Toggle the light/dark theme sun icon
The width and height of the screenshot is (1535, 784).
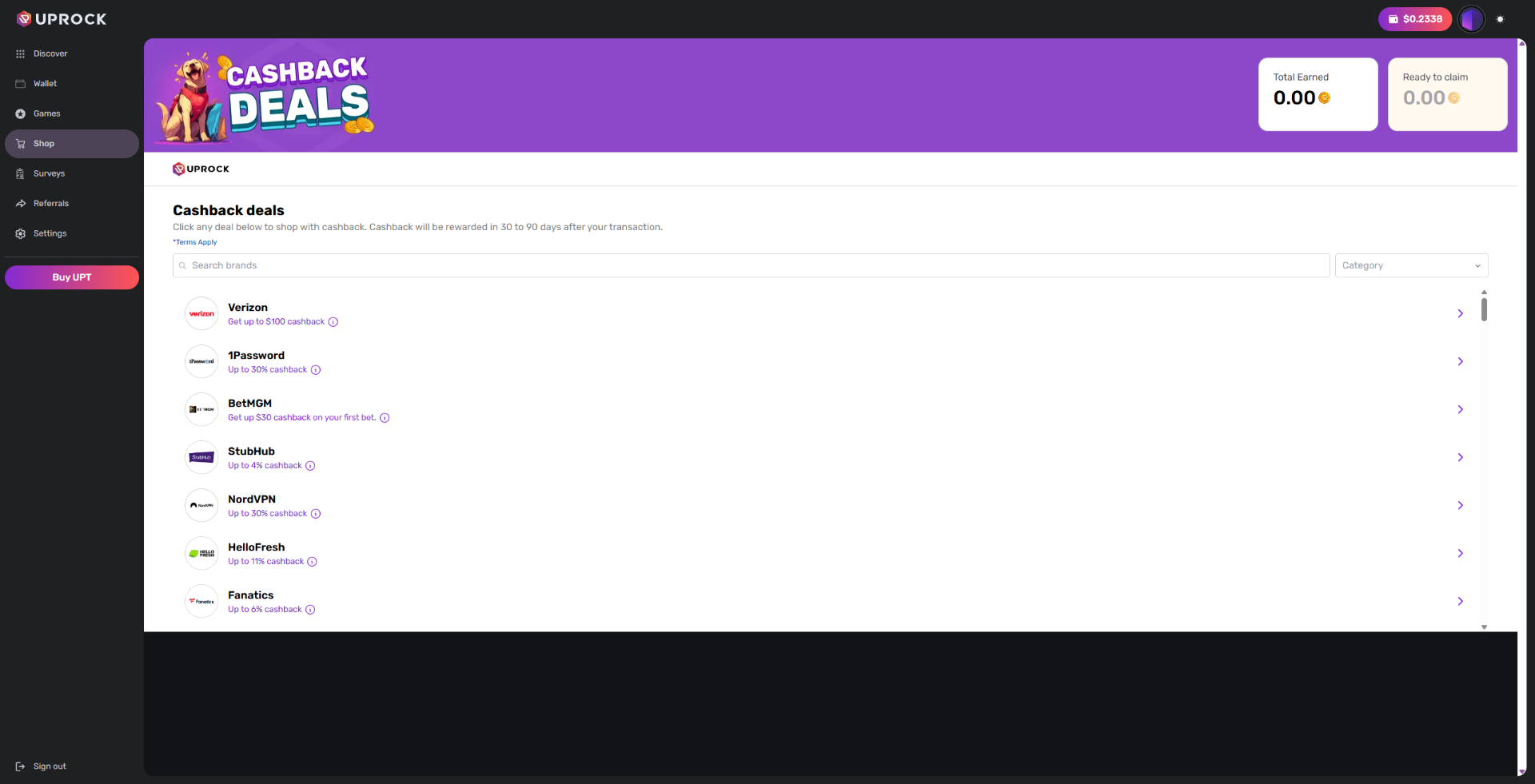pos(1501,19)
